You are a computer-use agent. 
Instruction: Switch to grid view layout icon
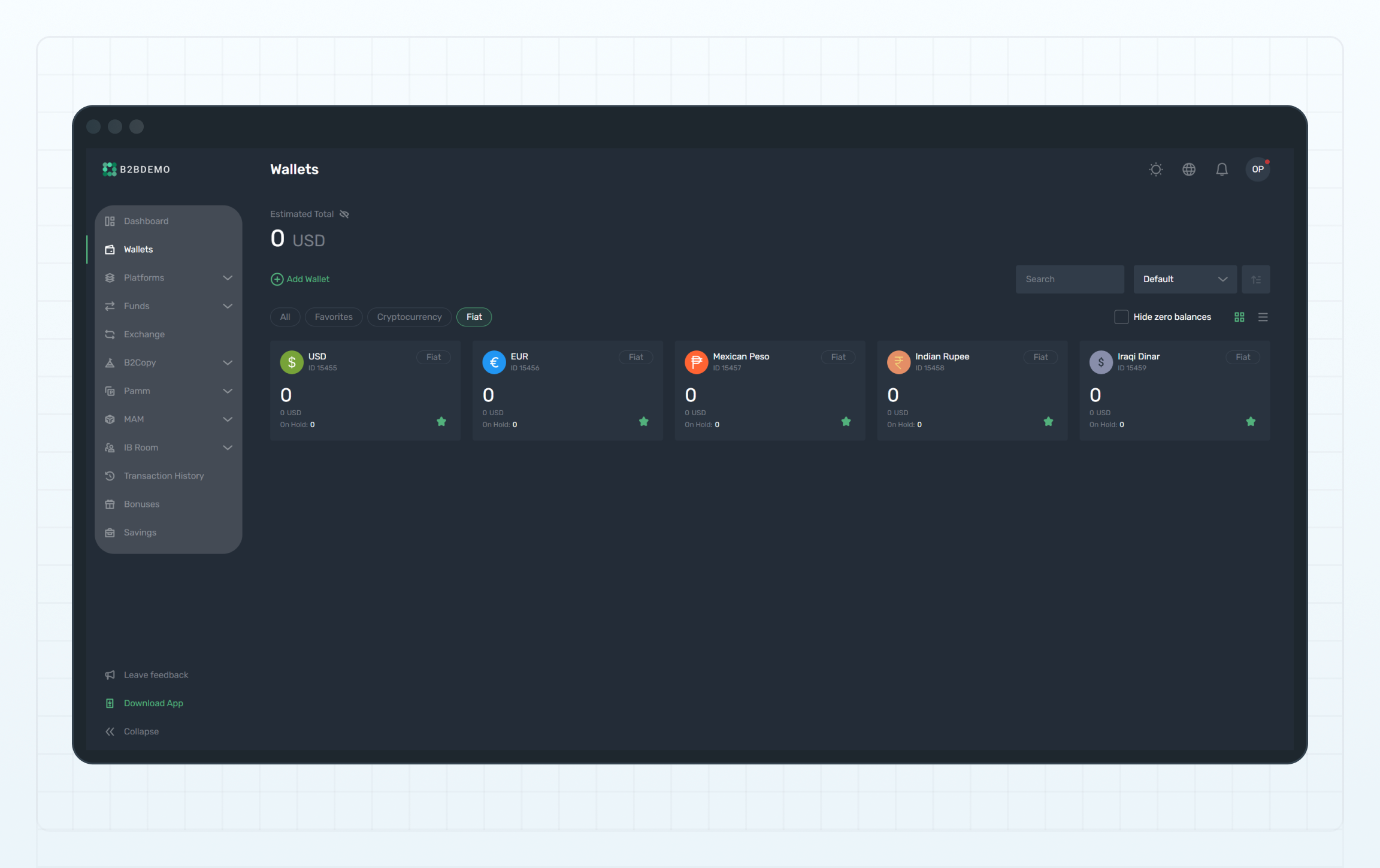1239,317
